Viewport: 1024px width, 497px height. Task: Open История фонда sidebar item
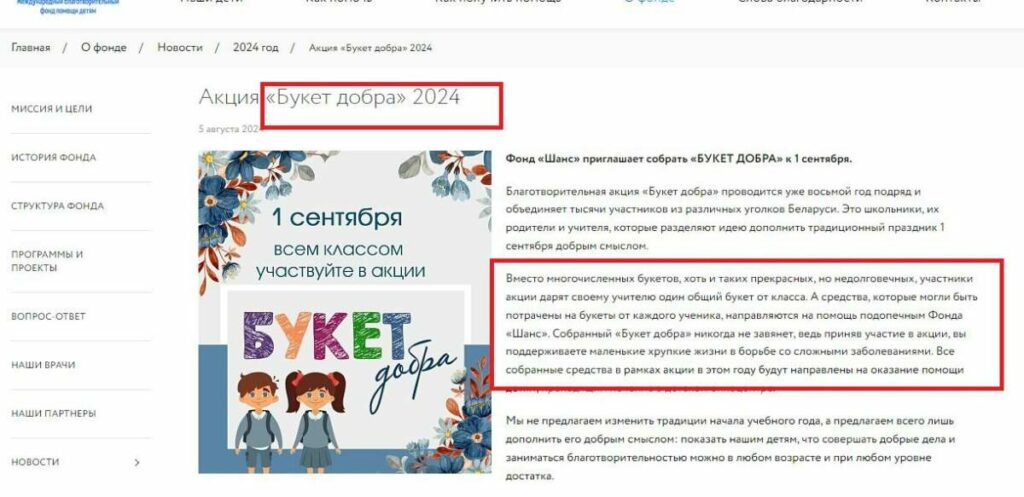click(x=54, y=157)
